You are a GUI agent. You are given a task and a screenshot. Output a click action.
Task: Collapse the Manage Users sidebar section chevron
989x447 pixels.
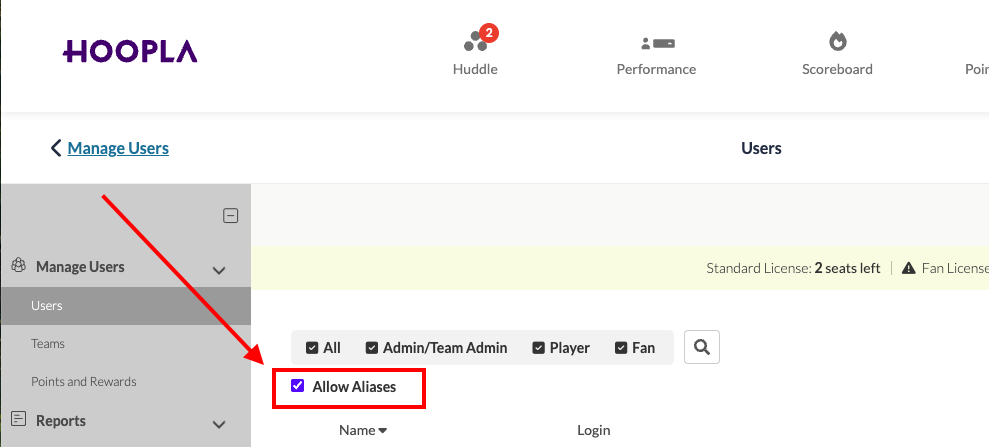pos(219,271)
